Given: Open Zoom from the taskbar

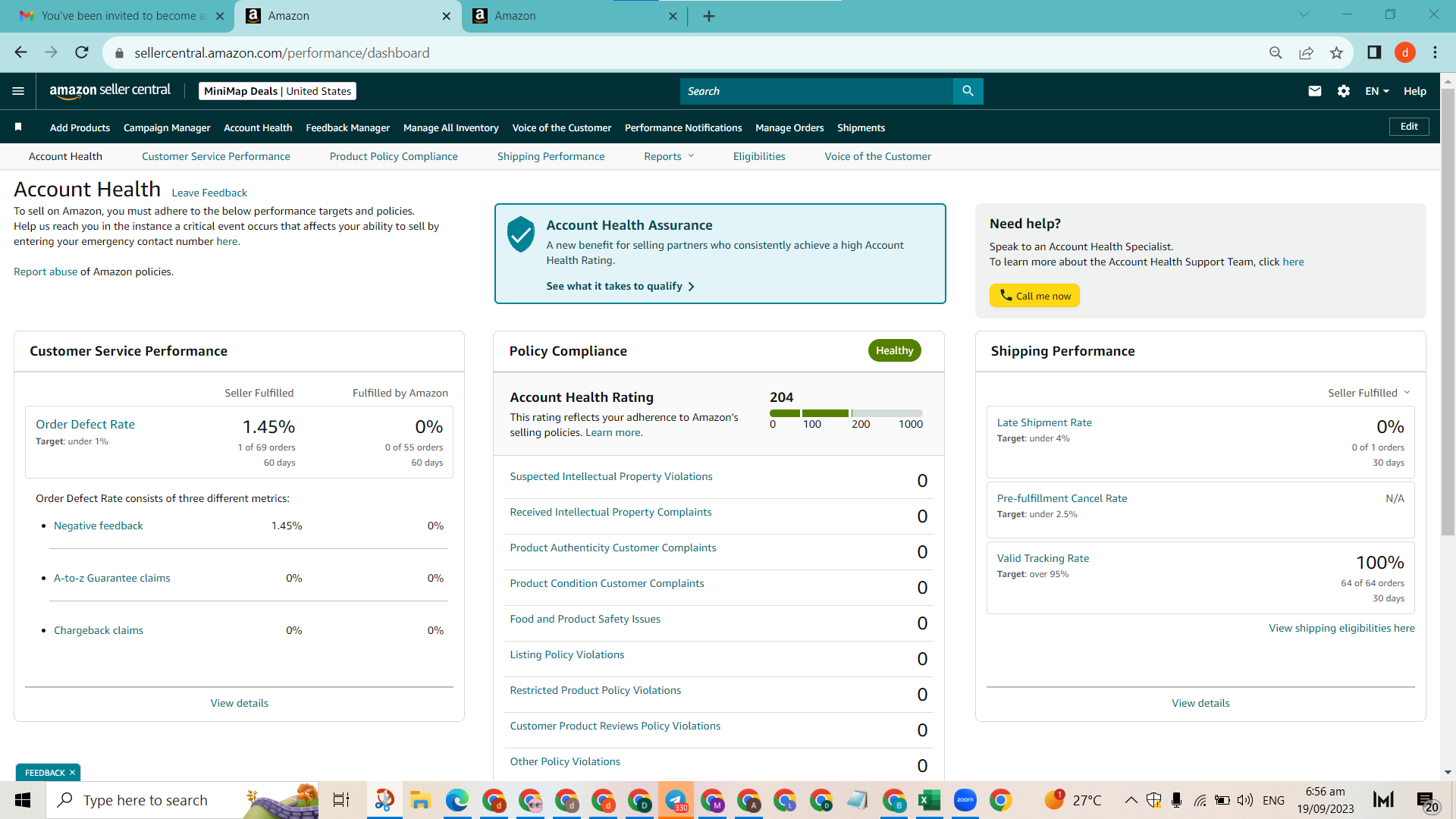Looking at the screenshot, I should click(x=965, y=800).
